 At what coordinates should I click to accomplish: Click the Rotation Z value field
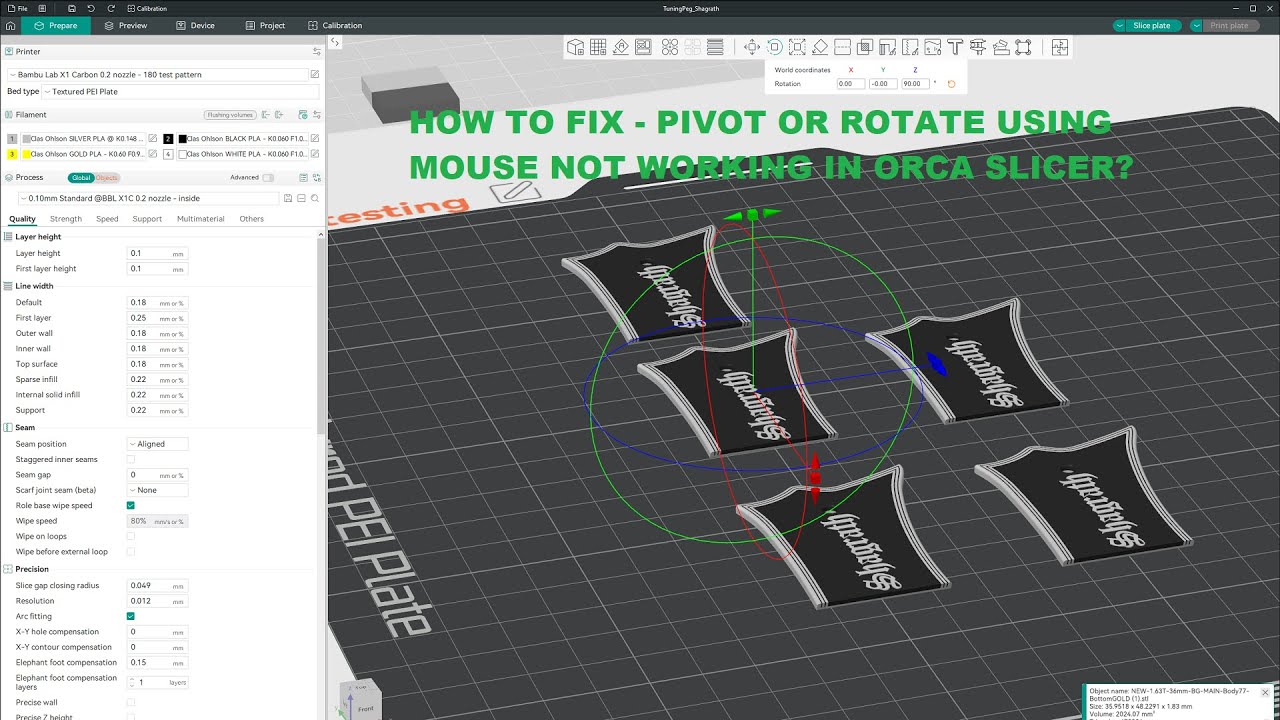[914, 84]
